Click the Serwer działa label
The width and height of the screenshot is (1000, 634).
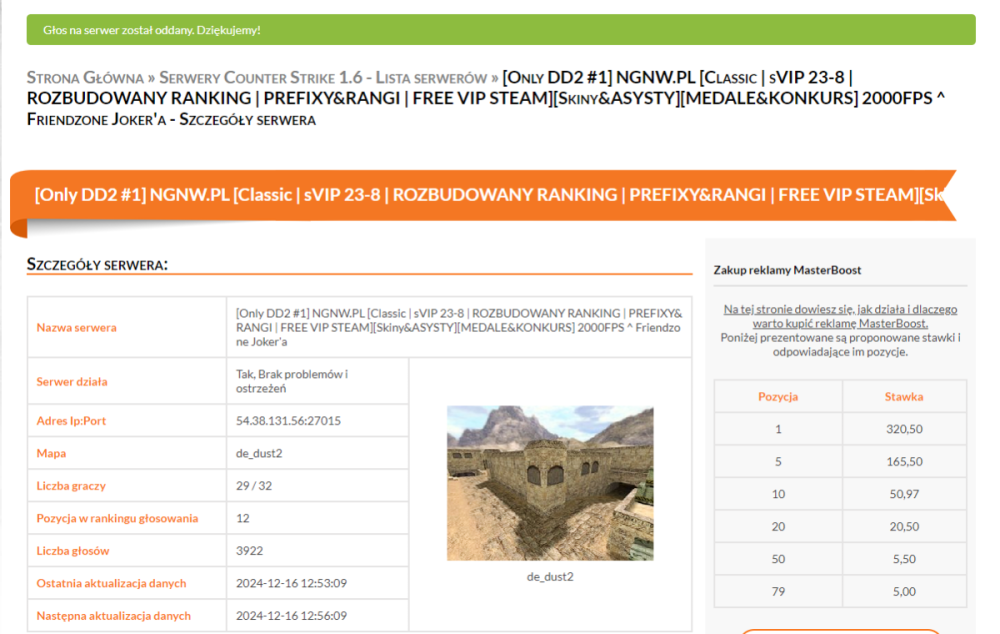pyautogui.click(x=72, y=381)
